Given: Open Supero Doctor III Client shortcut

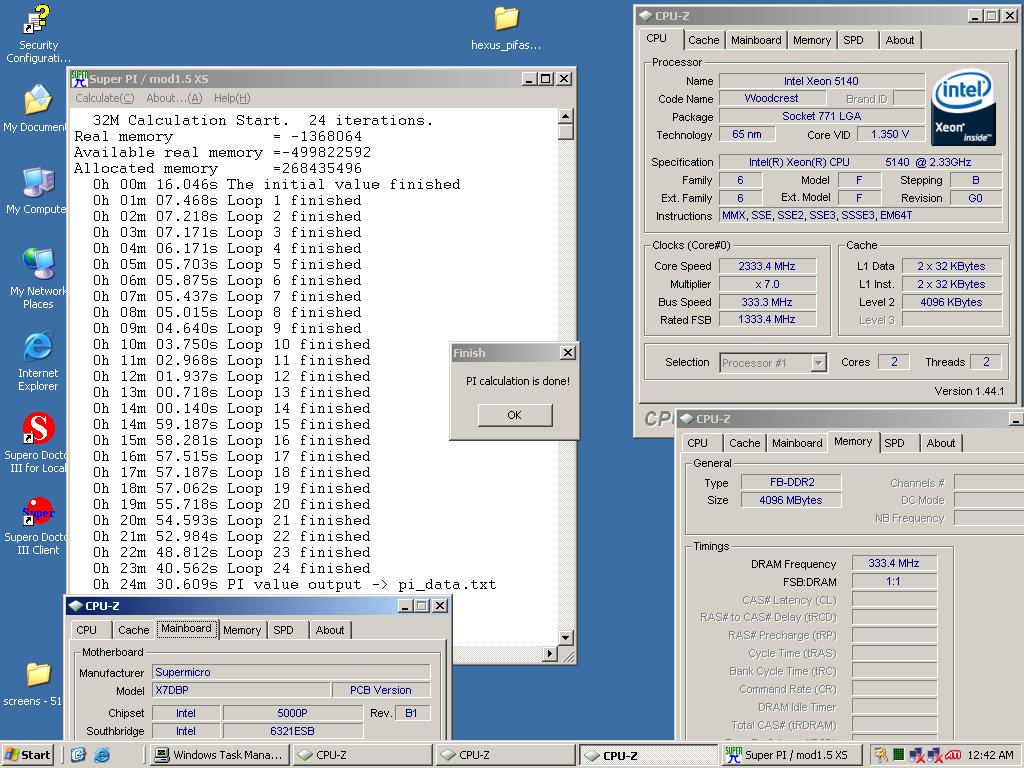Looking at the screenshot, I should (x=36, y=526).
